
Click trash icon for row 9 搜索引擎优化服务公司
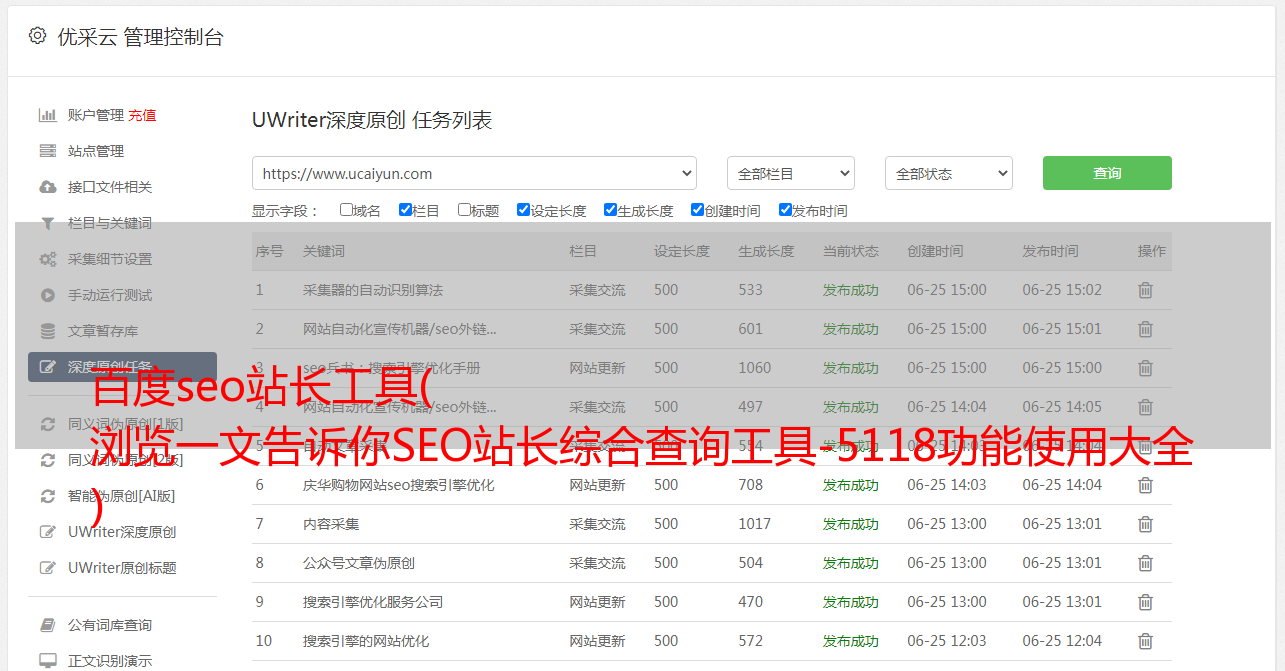tap(1145, 602)
